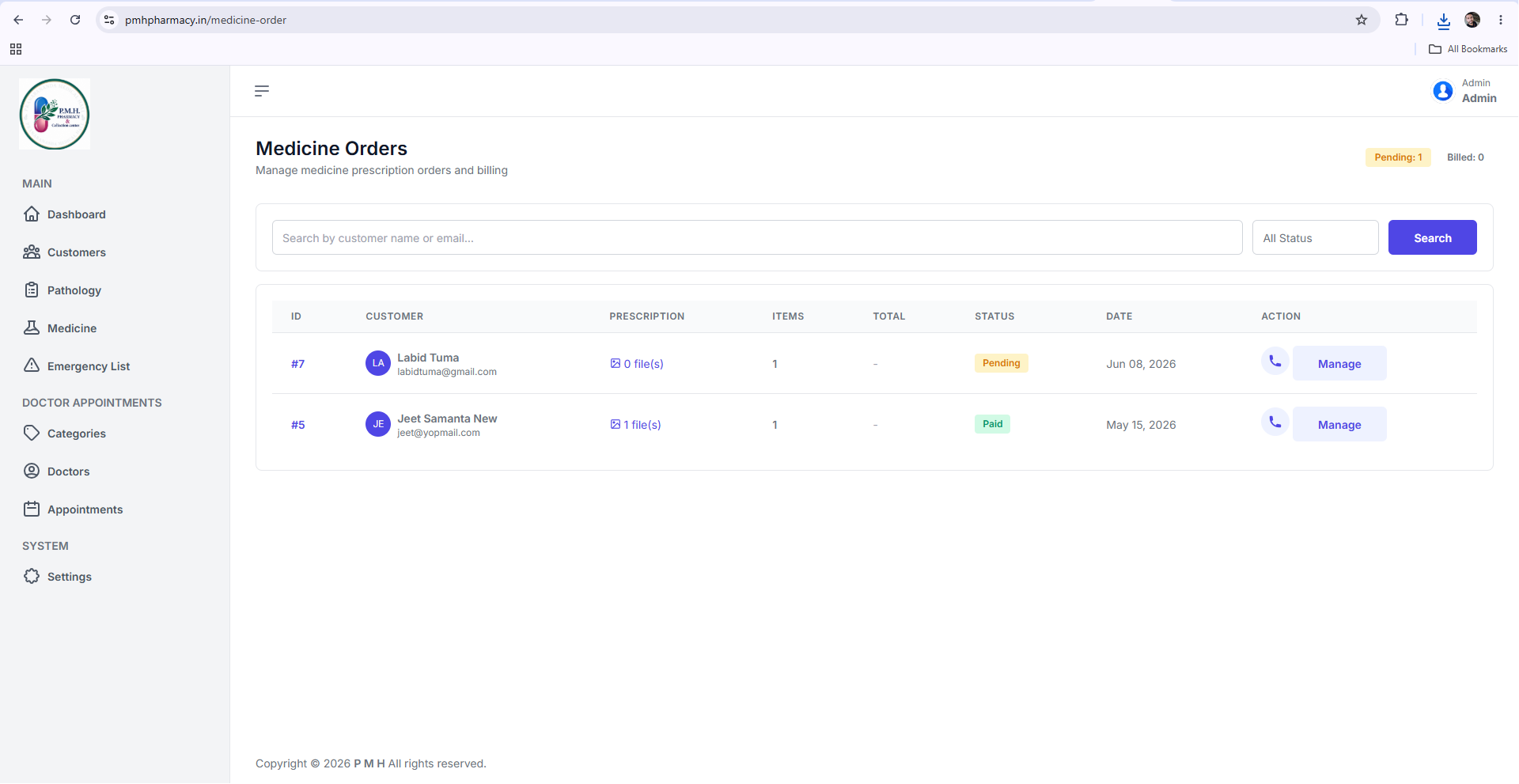Open 0 file(s) prescription link
Viewport: 1519px width, 784px height.
[x=637, y=364]
